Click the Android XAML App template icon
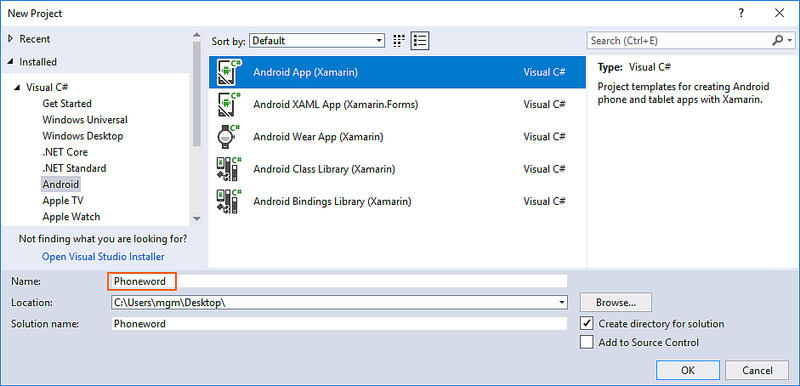 click(229, 105)
